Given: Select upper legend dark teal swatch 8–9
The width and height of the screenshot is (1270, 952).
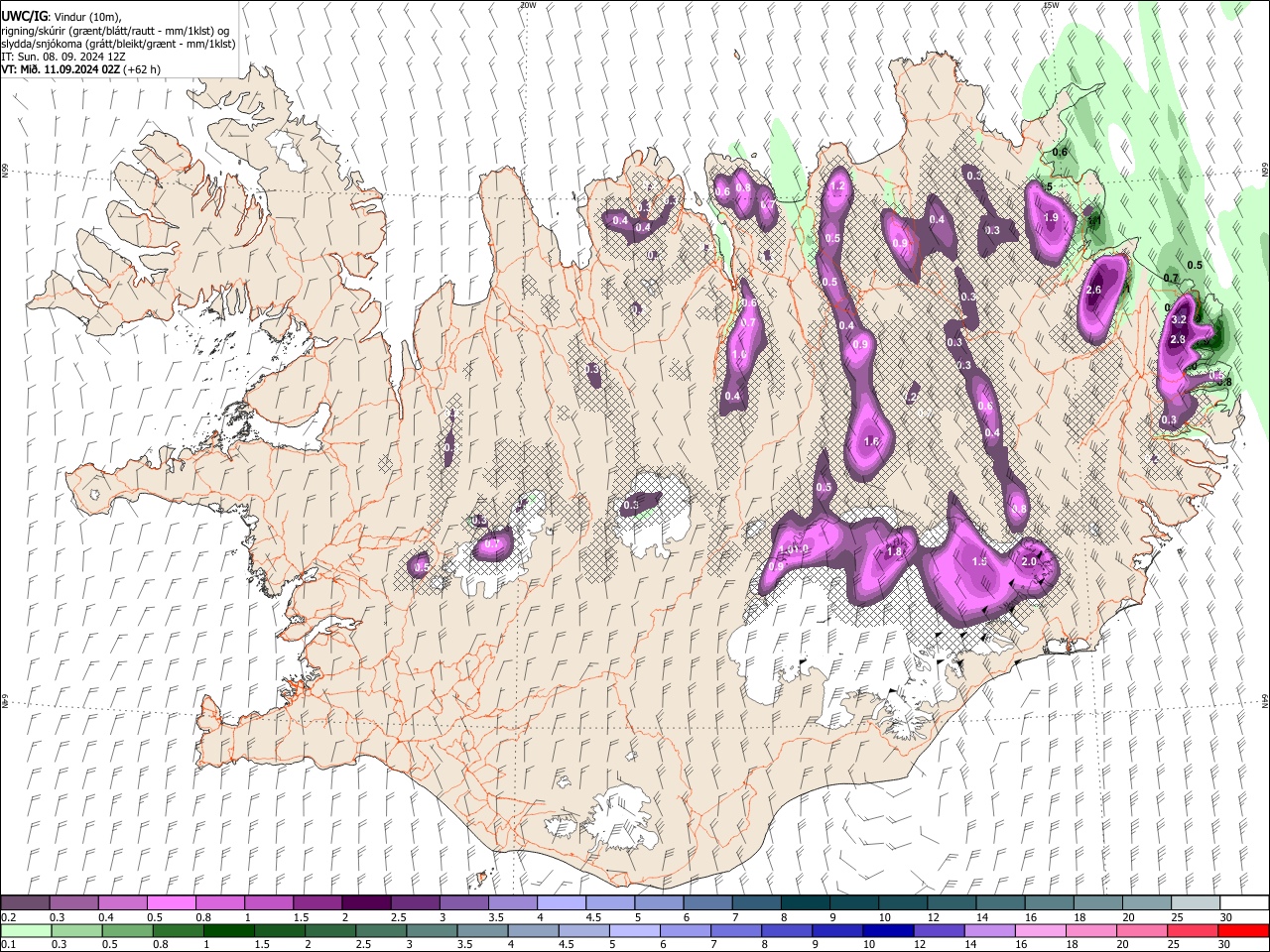Looking at the screenshot, I should [x=805, y=903].
